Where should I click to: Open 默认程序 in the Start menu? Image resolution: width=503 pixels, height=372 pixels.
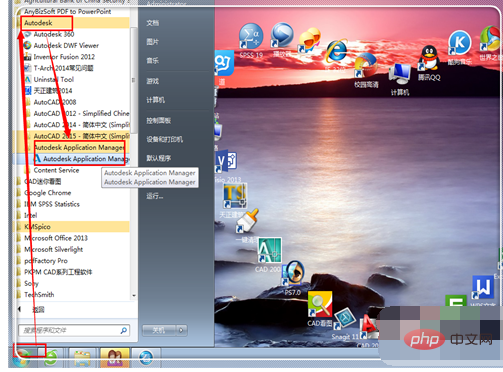coord(159,158)
